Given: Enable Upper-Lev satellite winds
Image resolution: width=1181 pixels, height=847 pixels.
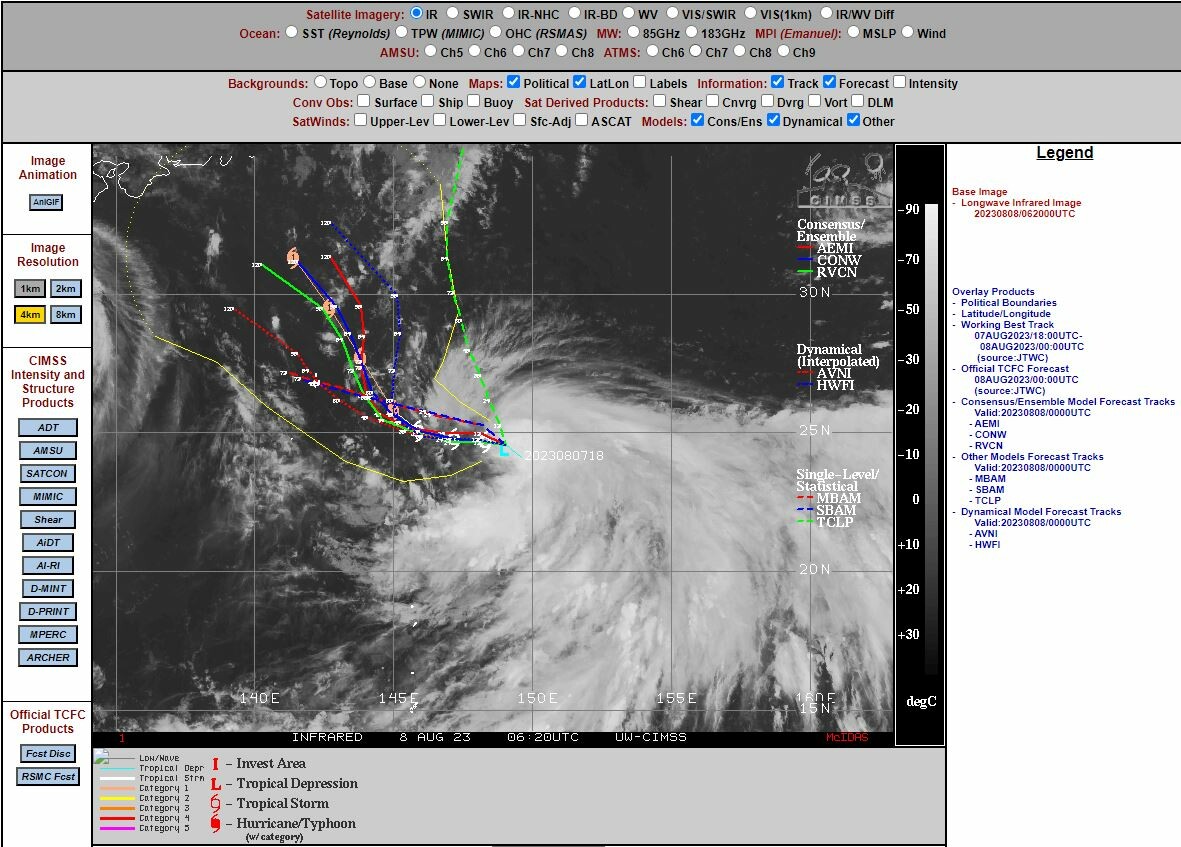Looking at the screenshot, I should (x=361, y=119).
